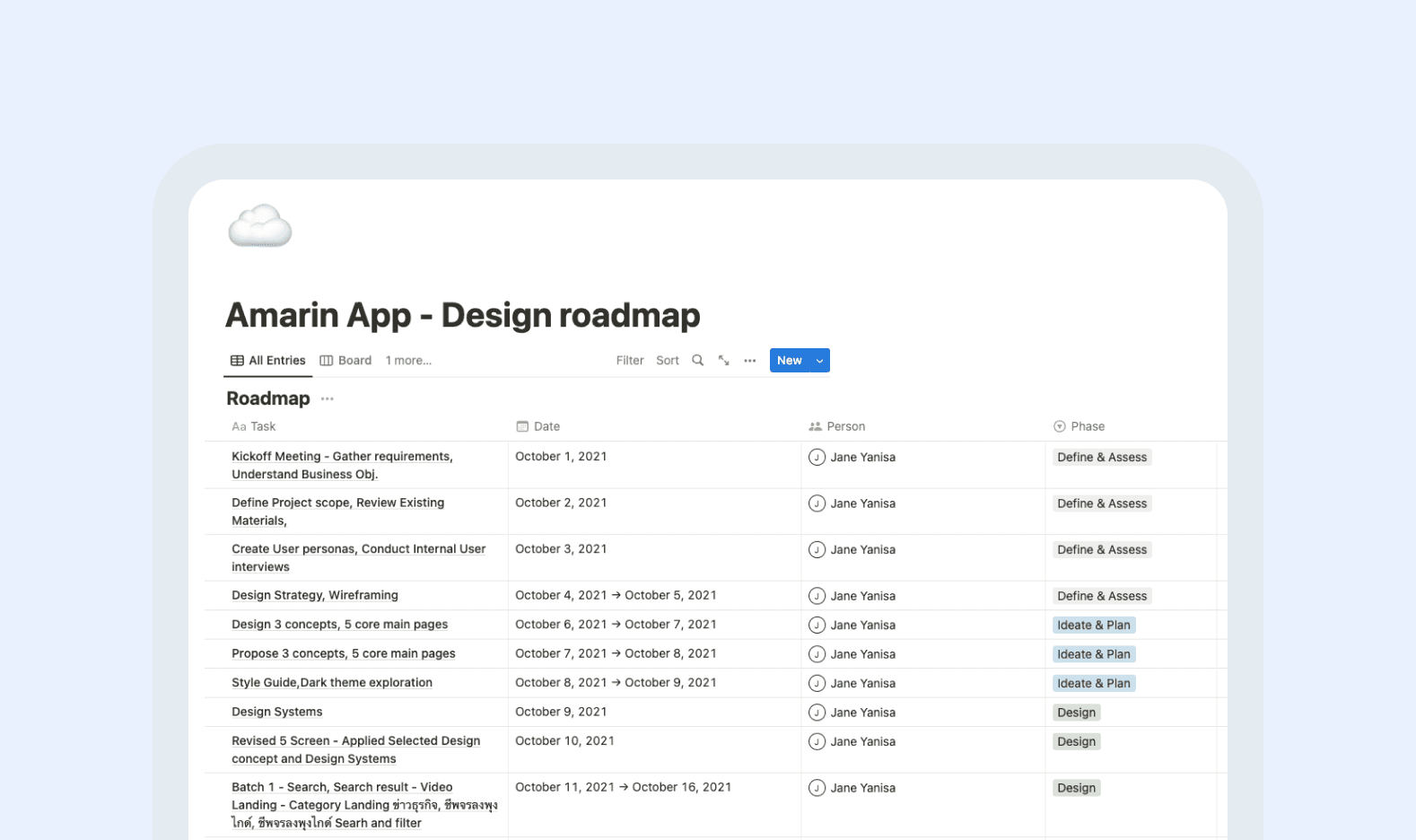The height and width of the screenshot is (840, 1416).
Task: Click the page title Amarin App - Design roadmap
Action: (463, 315)
